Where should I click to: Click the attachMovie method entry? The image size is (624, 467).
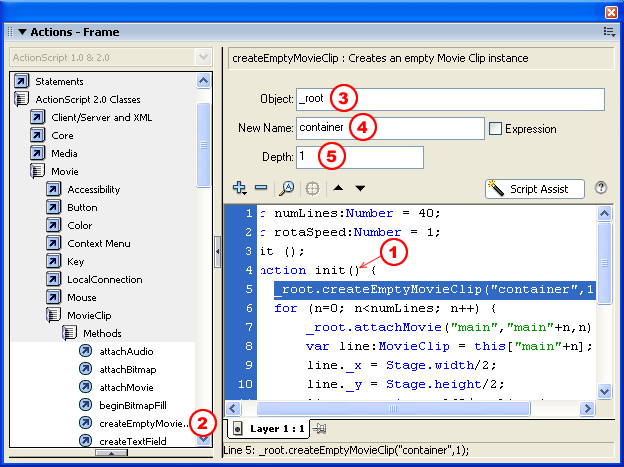(x=126, y=387)
